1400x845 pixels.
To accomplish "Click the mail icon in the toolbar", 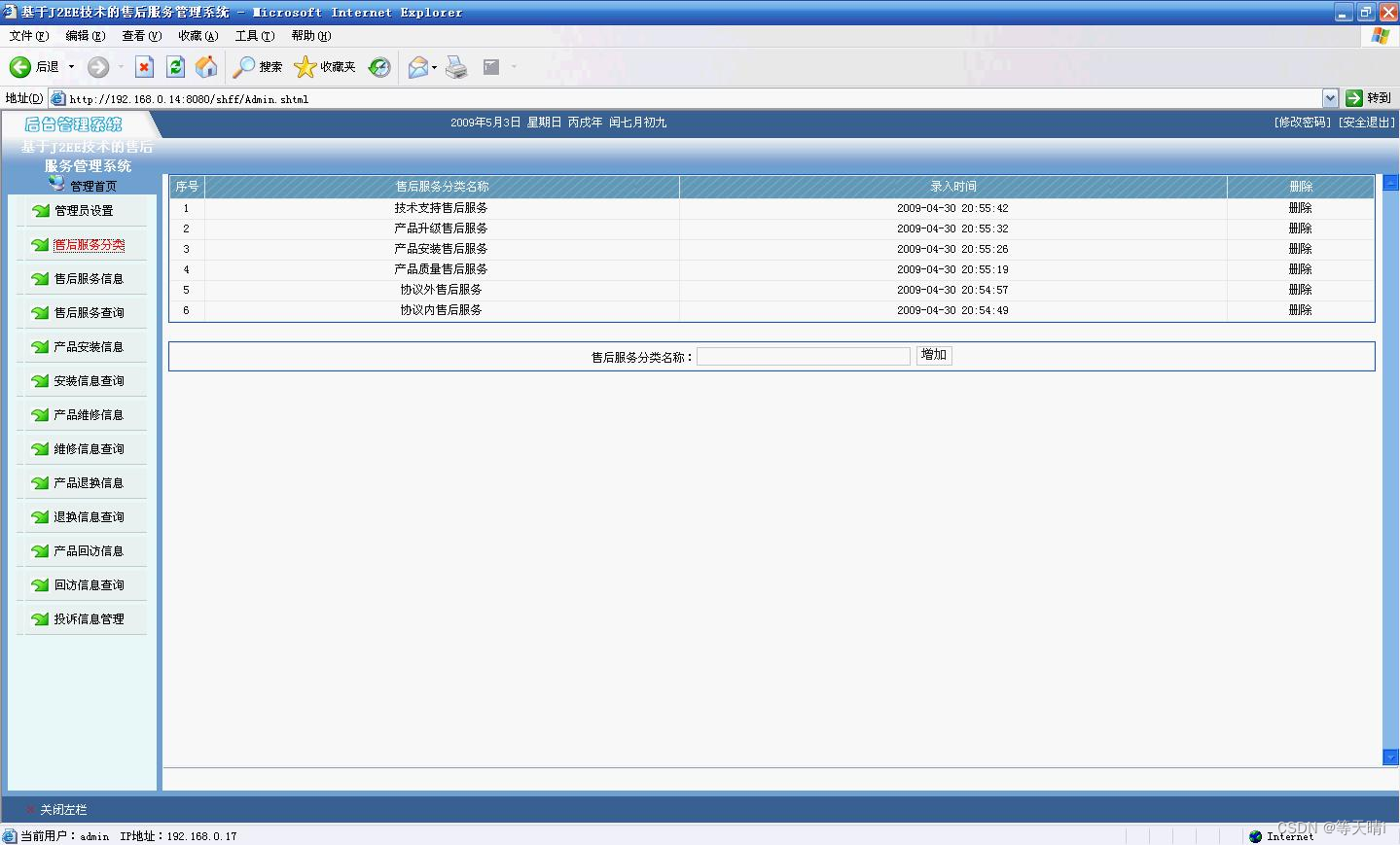I will point(416,67).
